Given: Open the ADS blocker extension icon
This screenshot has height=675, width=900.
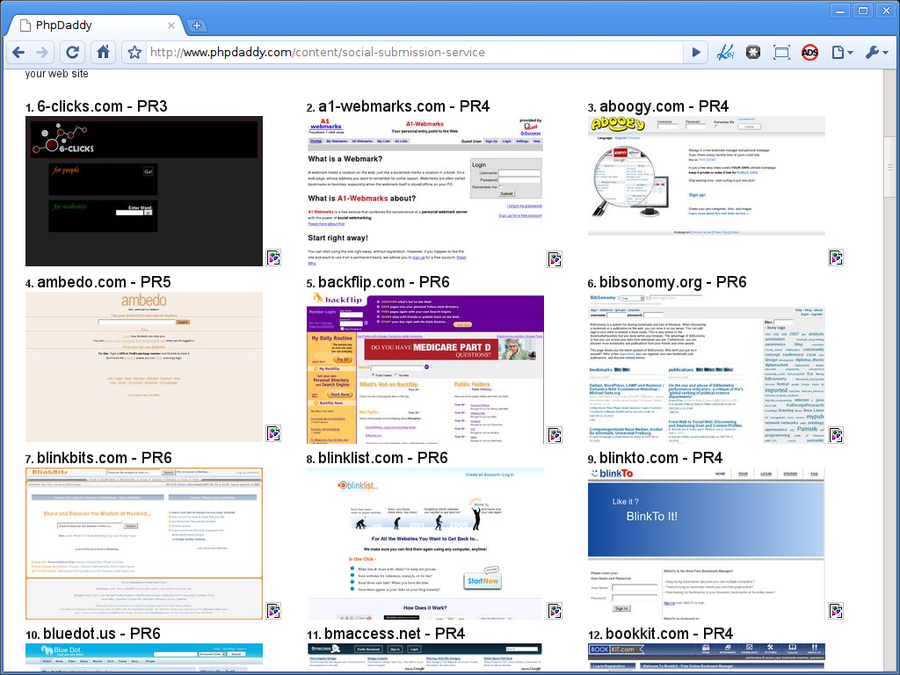Looking at the screenshot, I should coord(810,53).
